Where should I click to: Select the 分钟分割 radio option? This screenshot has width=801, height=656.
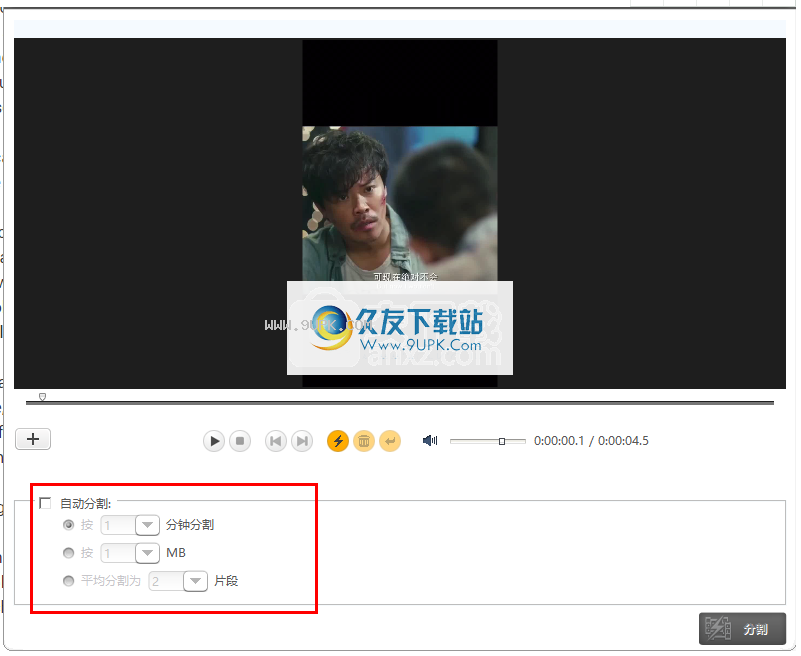click(x=68, y=525)
